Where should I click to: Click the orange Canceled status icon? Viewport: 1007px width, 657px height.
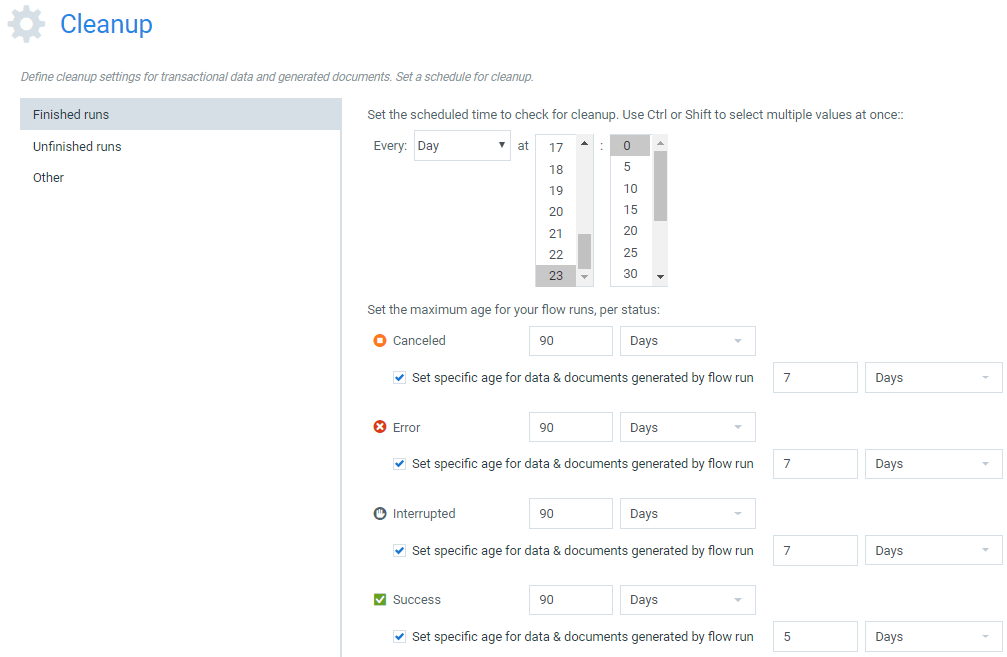click(380, 340)
